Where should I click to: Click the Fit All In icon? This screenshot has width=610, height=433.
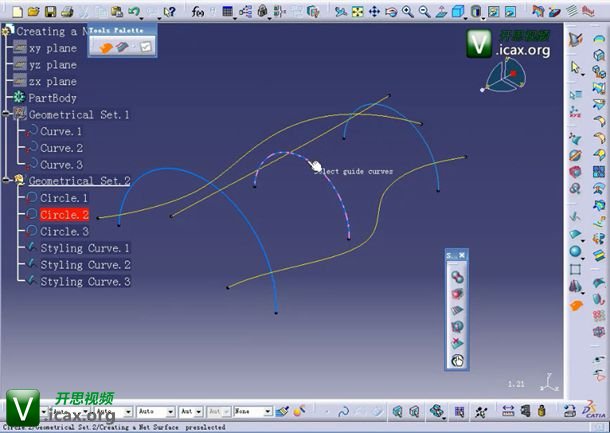[x=355, y=11]
